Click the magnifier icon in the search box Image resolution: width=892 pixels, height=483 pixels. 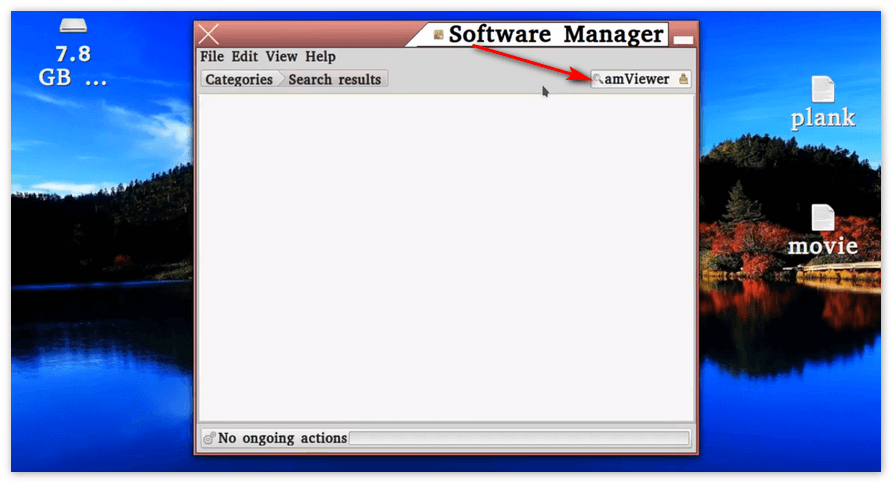(598, 79)
